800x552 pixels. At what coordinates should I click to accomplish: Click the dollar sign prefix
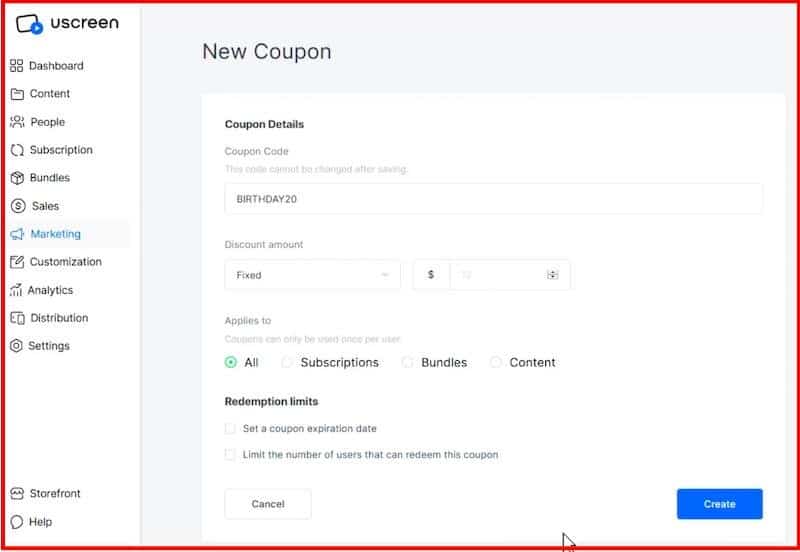431,275
